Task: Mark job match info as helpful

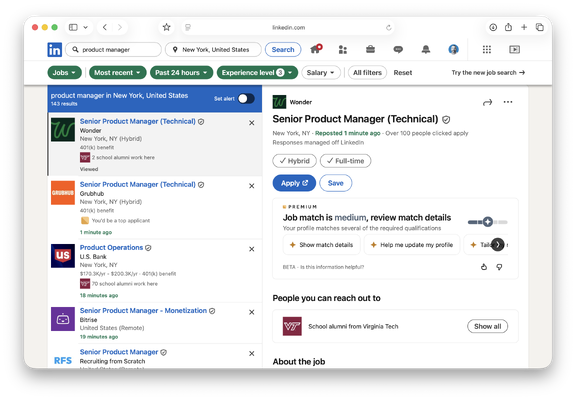Action: [x=484, y=267]
